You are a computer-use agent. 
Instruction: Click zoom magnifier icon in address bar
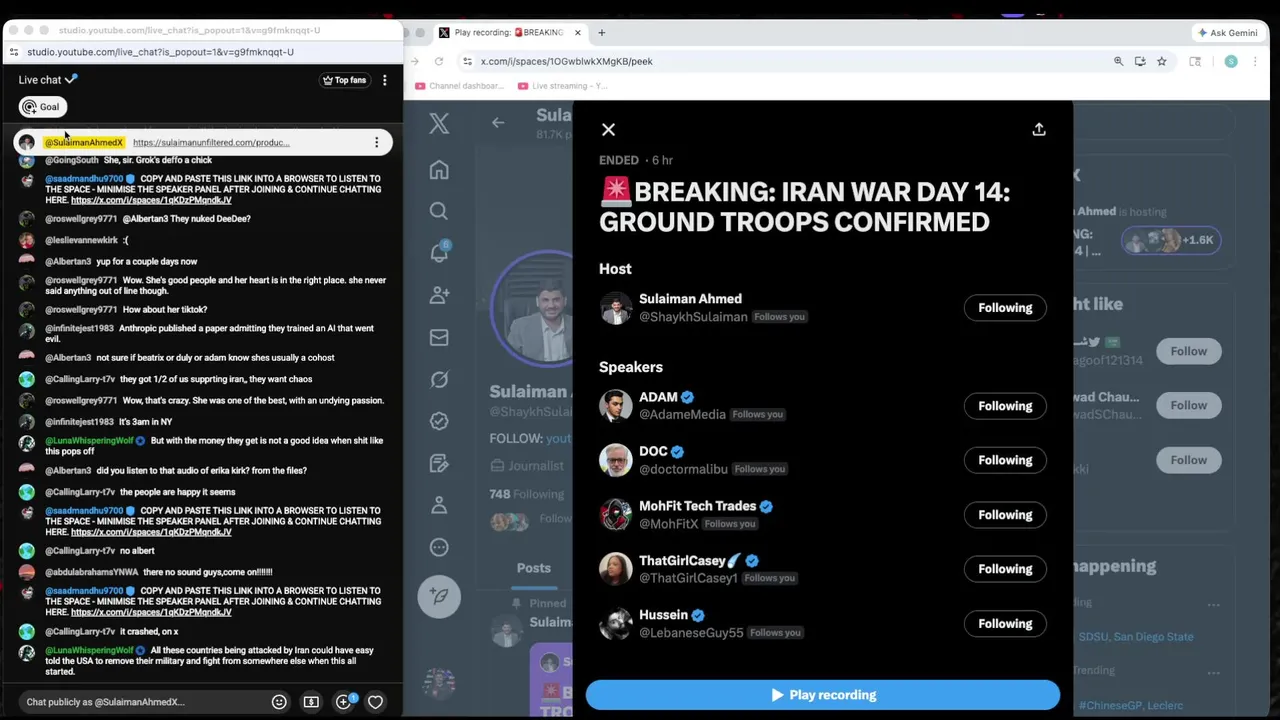[1118, 61]
